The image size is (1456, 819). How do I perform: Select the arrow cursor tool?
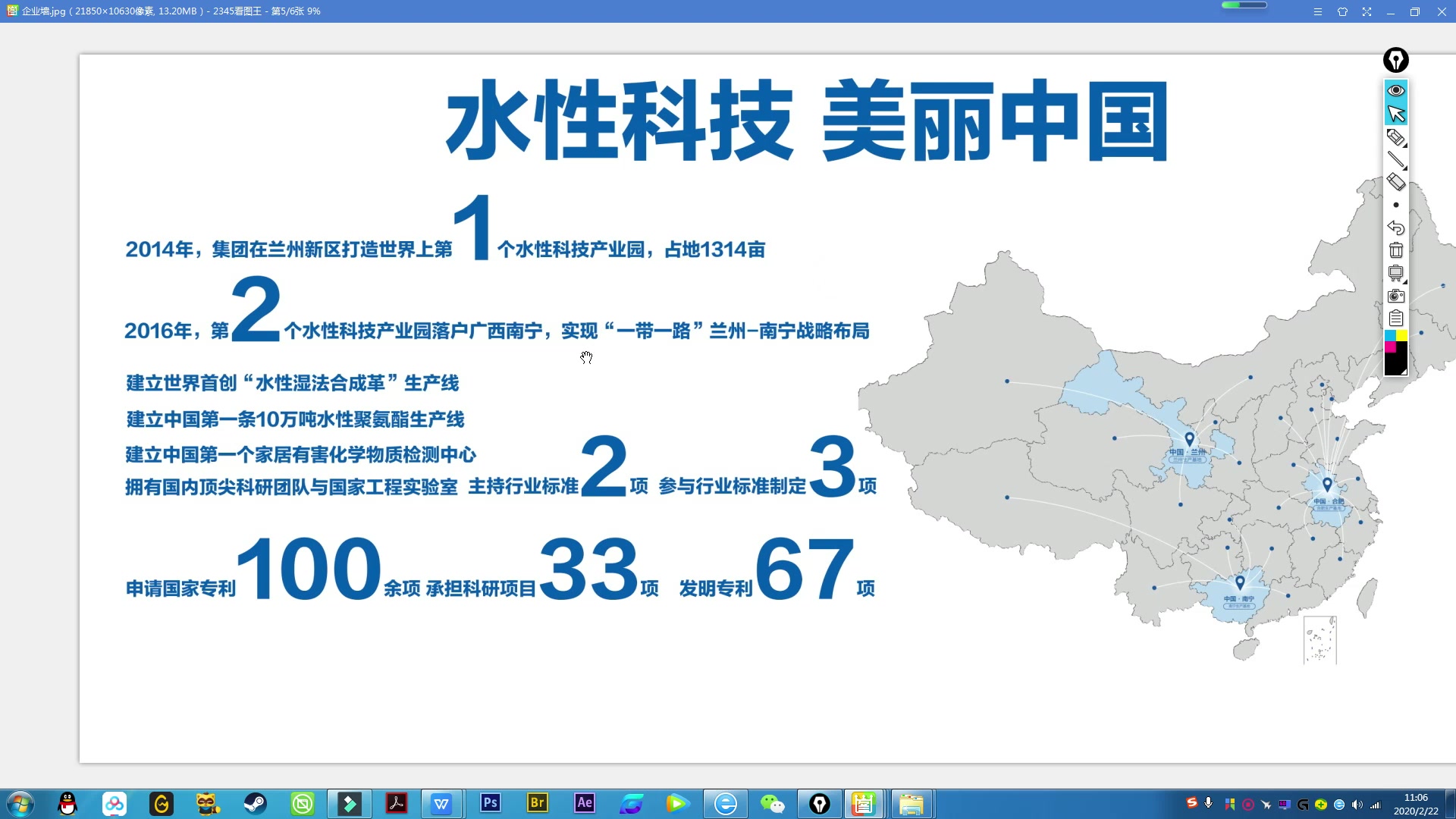(1396, 114)
